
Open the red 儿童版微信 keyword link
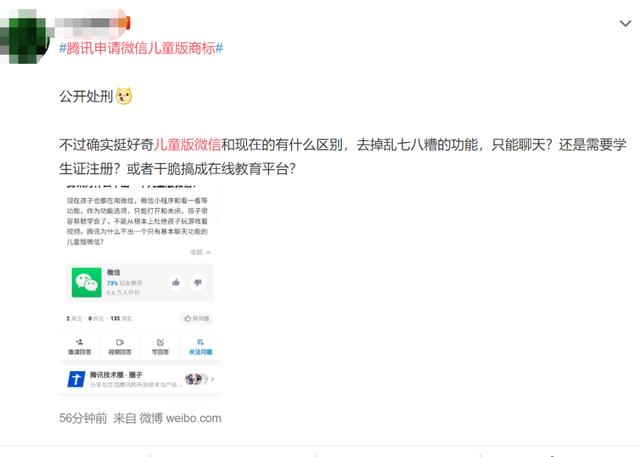(x=187, y=144)
